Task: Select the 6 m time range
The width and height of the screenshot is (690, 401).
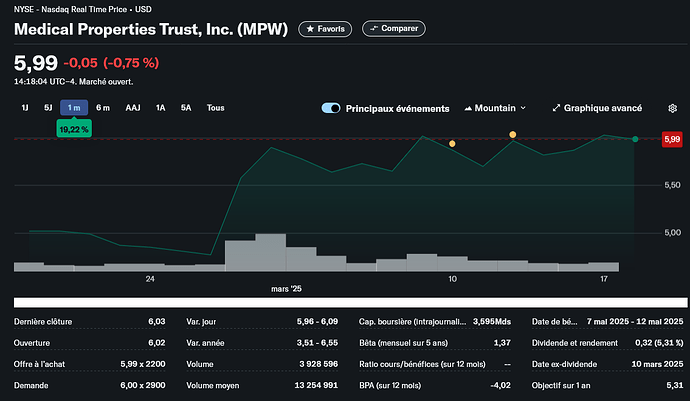Action: point(103,108)
